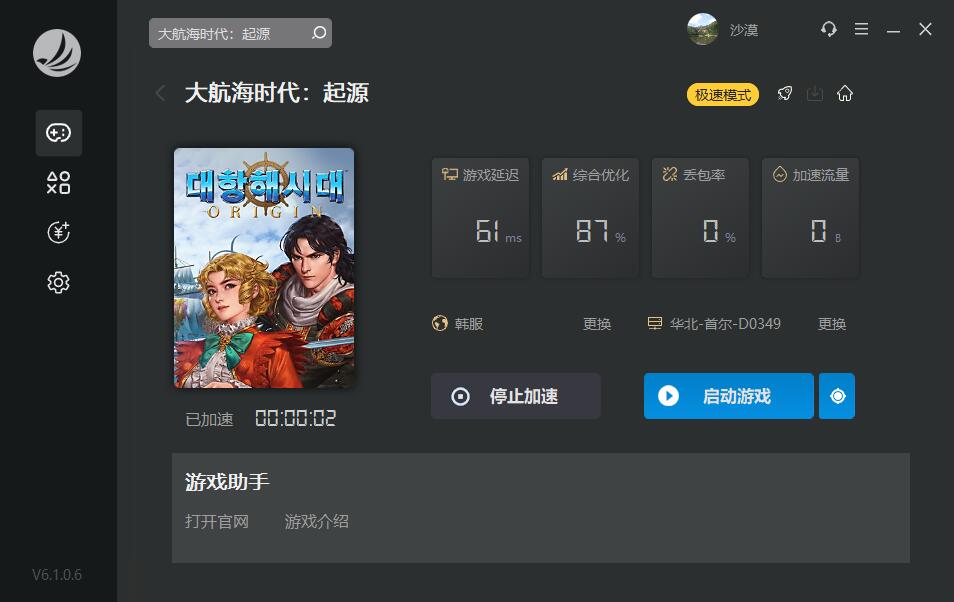Open the hamburger menu icon
954x602 pixels.
[861, 29]
